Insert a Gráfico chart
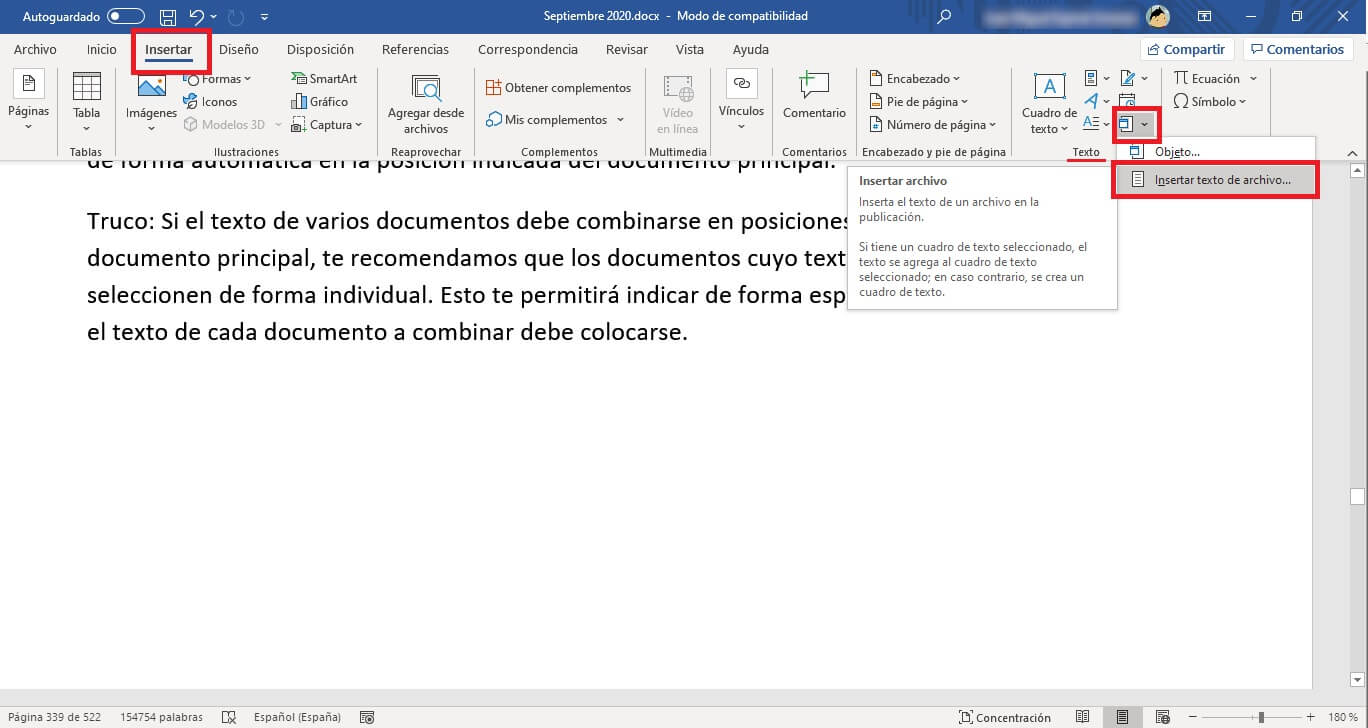 tap(320, 101)
